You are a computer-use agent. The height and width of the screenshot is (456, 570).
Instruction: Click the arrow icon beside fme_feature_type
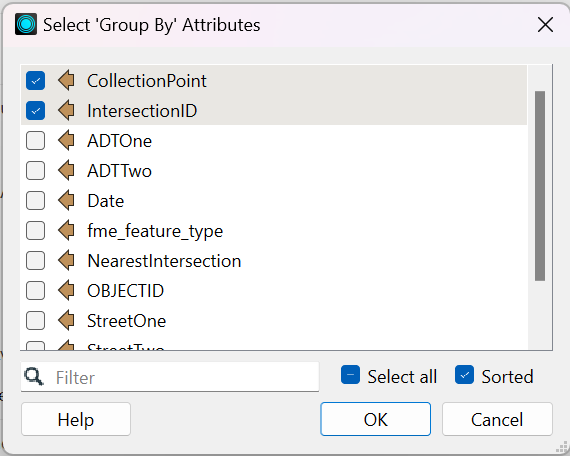point(67,231)
